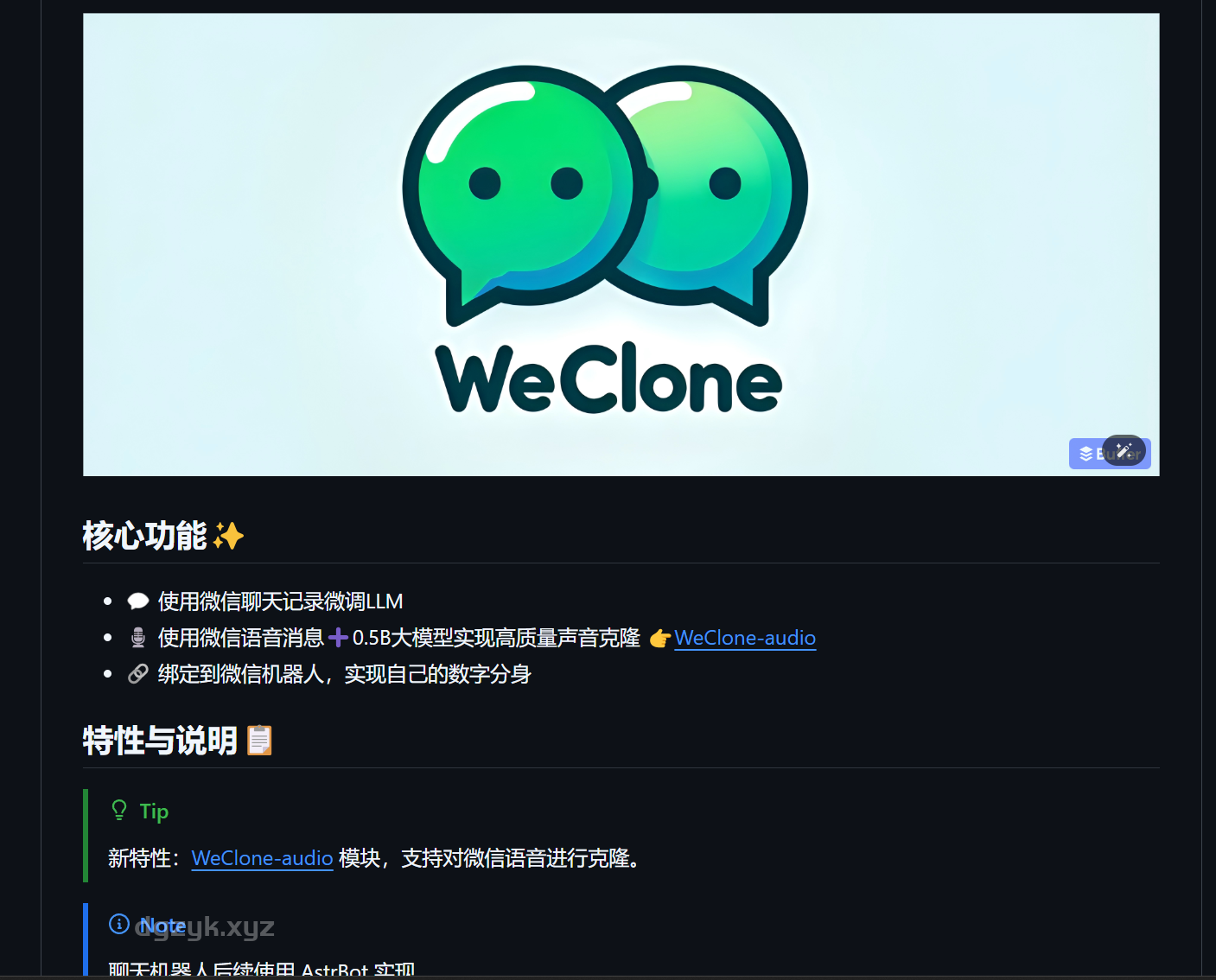1216x980 pixels.
Task: Open WeClone-audio link inside the Tip box
Action: click(262, 858)
